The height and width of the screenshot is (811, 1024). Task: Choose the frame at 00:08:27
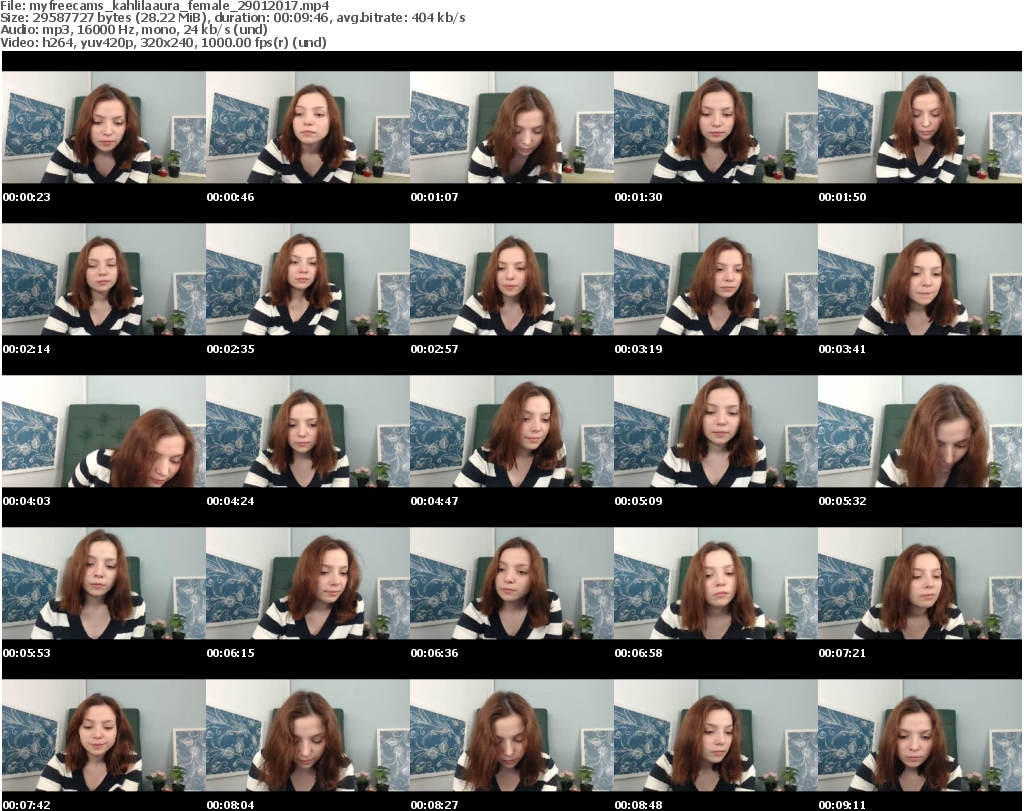click(511, 736)
